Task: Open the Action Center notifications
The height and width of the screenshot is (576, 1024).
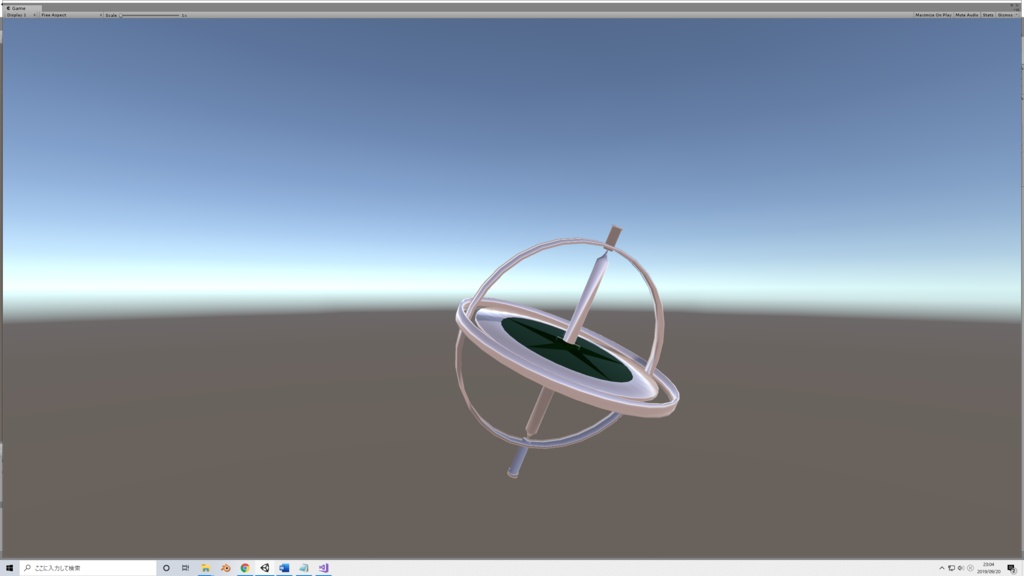Action: tap(1012, 569)
